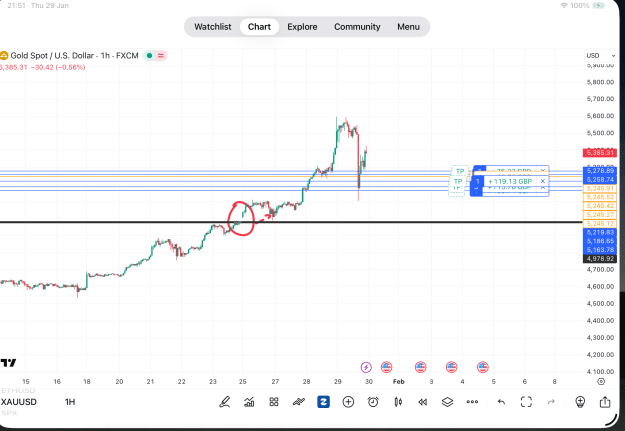
Task: Tap the alert clock icon
Action: tap(373, 402)
